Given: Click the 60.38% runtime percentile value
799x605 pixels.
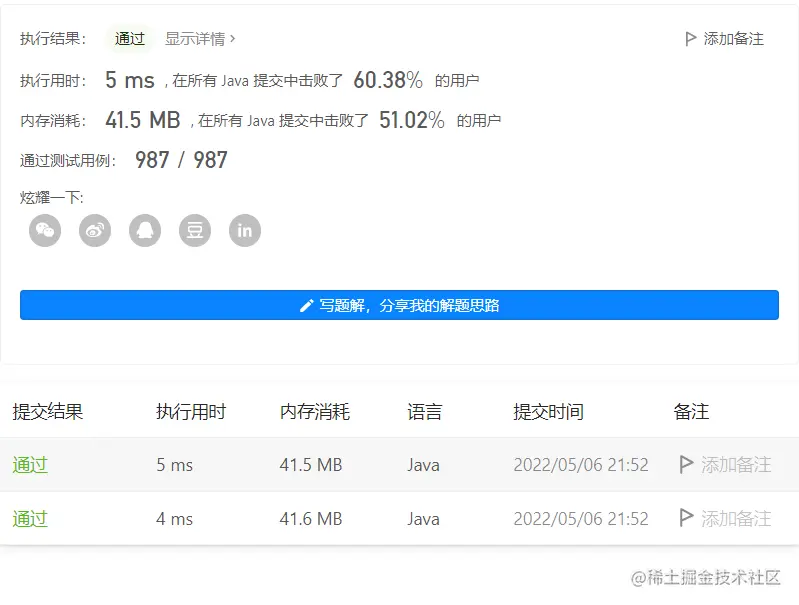Looking at the screenshot, I should (388, 80).
